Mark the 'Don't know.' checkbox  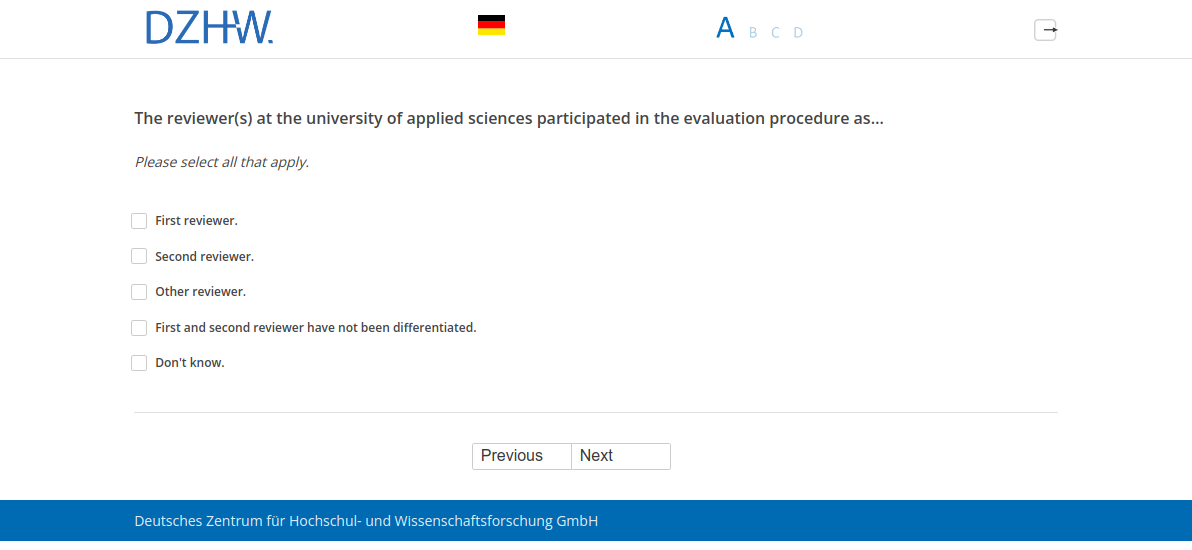coord(139,363)
